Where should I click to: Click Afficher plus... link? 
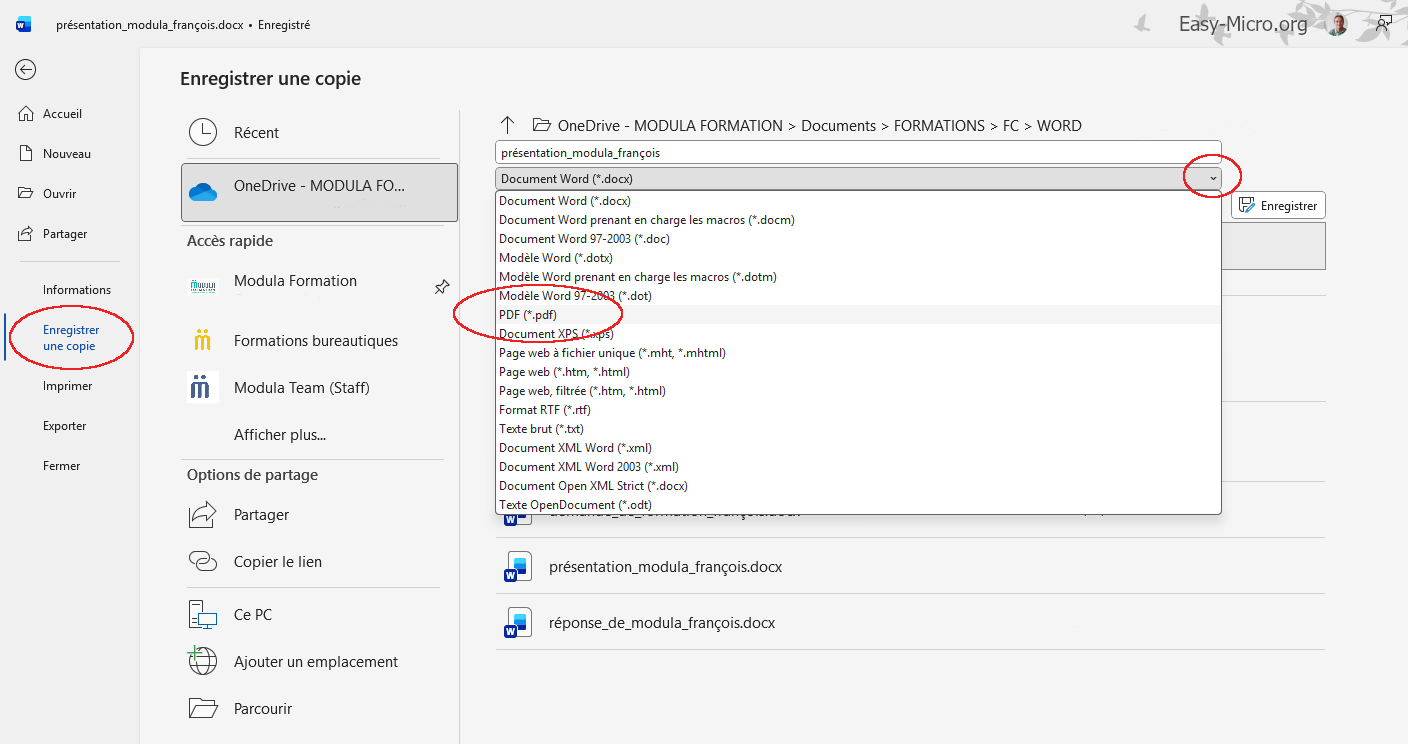pyautogui.click(x=279, y=435)
